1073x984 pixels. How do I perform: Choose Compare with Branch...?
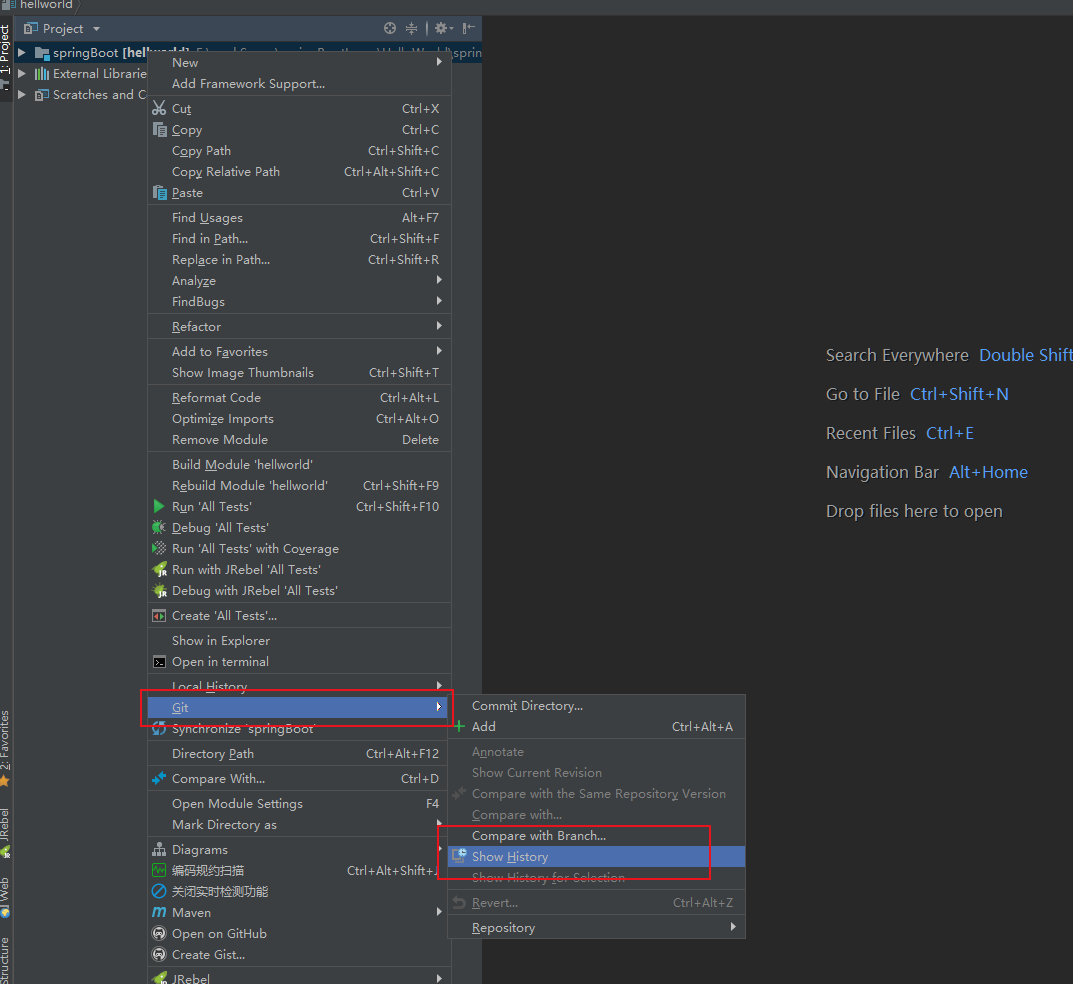[x=596, y=836]
